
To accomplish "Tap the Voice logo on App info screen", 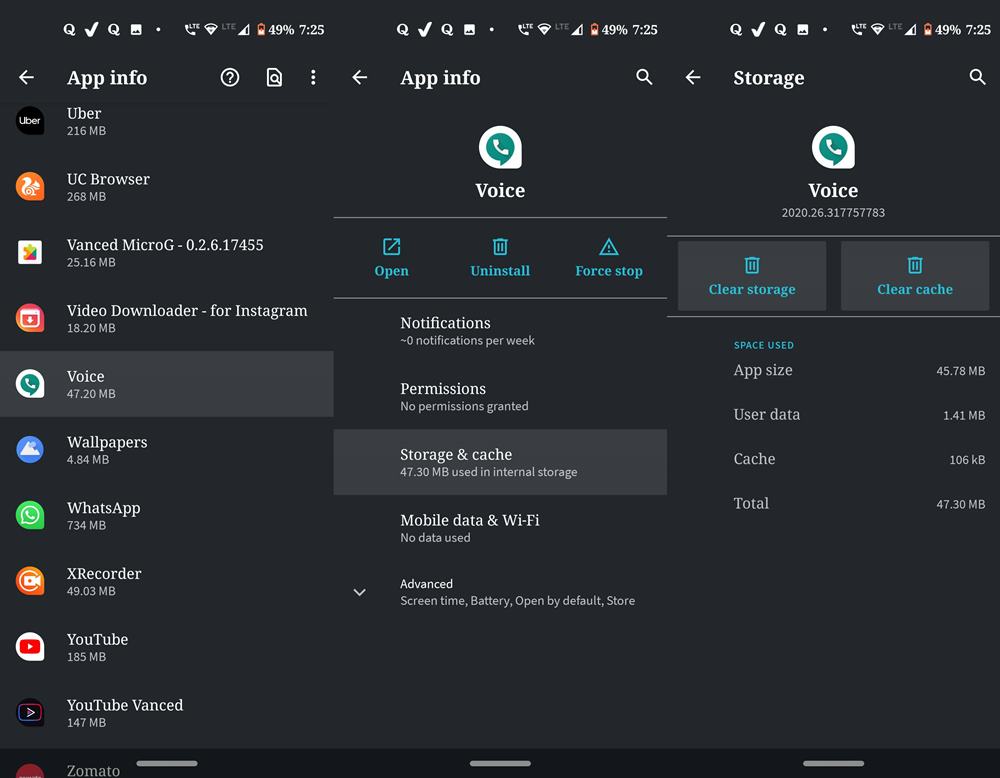I will 500,147.
